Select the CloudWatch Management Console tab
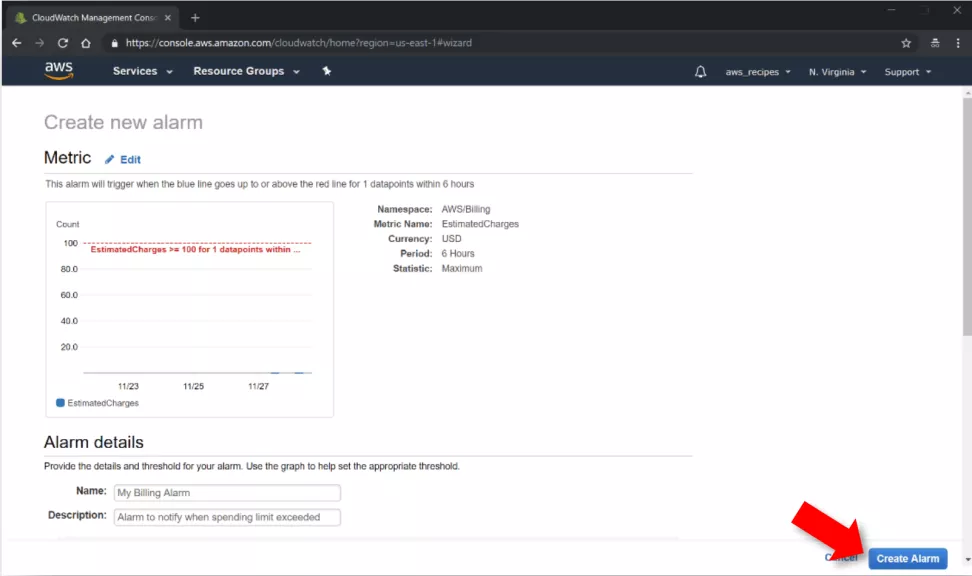 click(93, 18)
